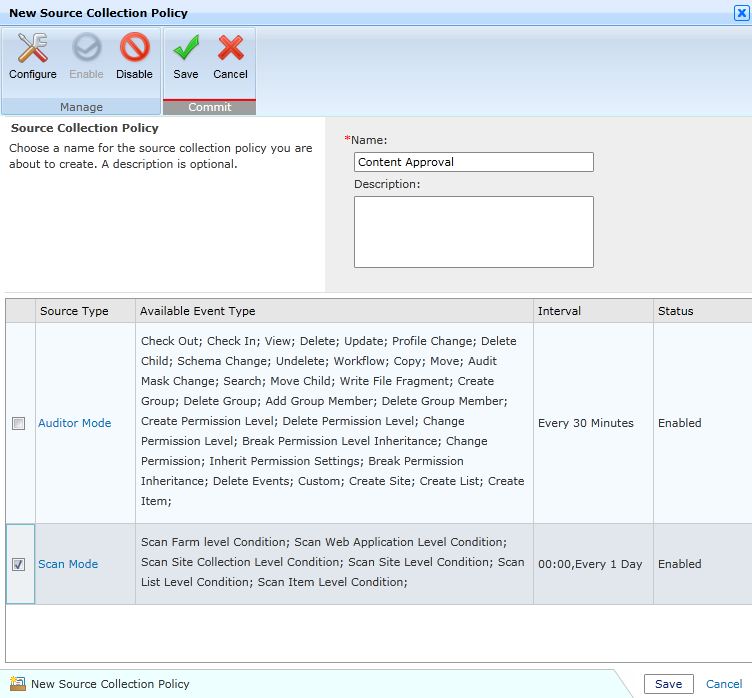Click the green checkmark Save icon
The height and width of the screenshot is (698, 752).
185,48
